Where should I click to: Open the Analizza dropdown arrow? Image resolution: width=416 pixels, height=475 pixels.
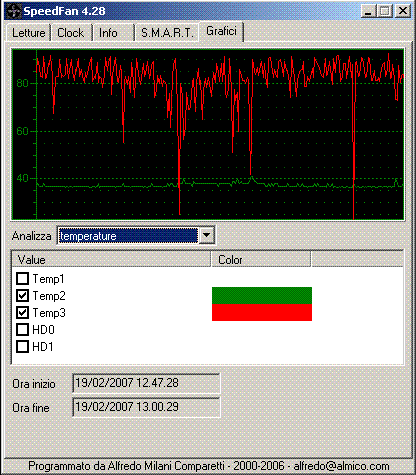pos(206,236)
